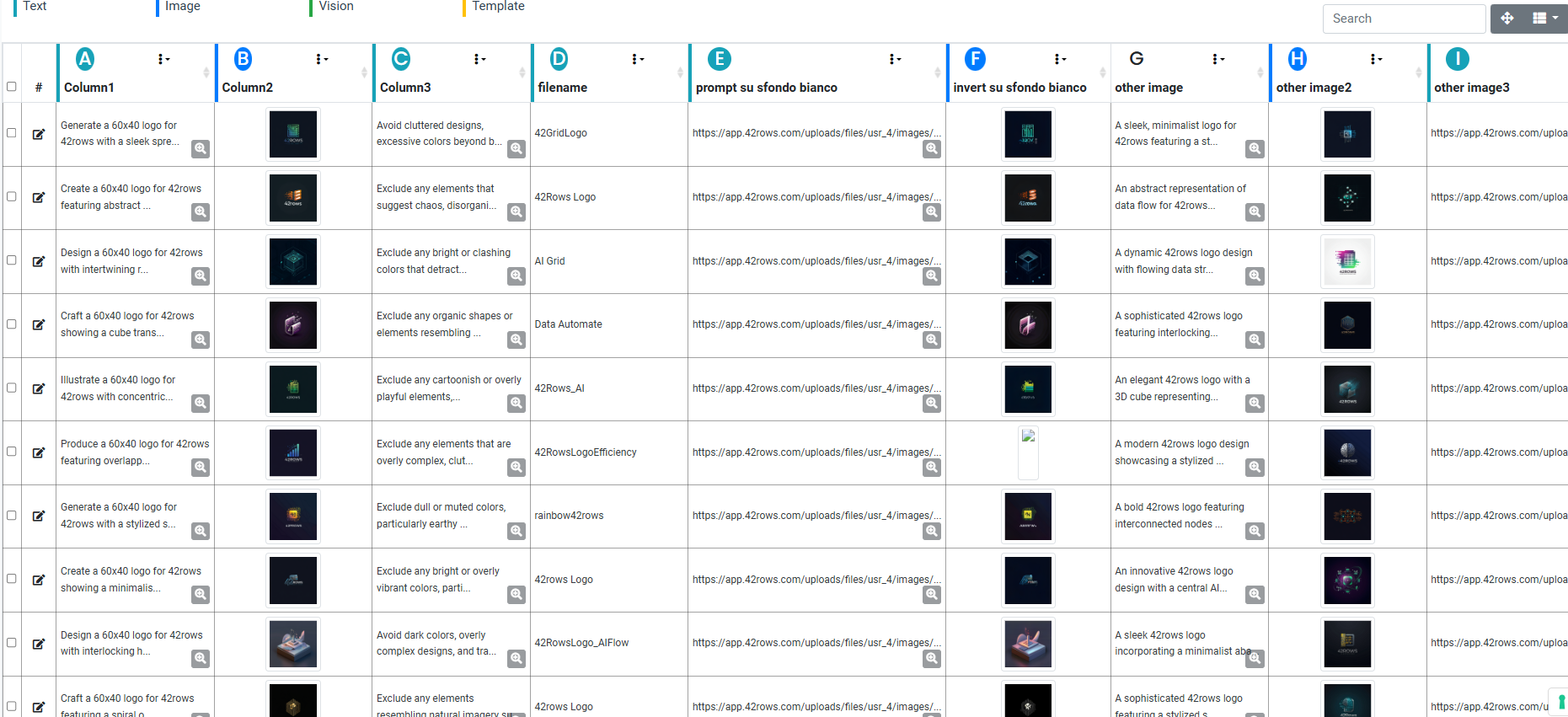Check the 42Rows Logo row checkbox (abstract prompt)
Image resolution: width=1568 pixels, height=717 pixels.
(x=12, y=196)
